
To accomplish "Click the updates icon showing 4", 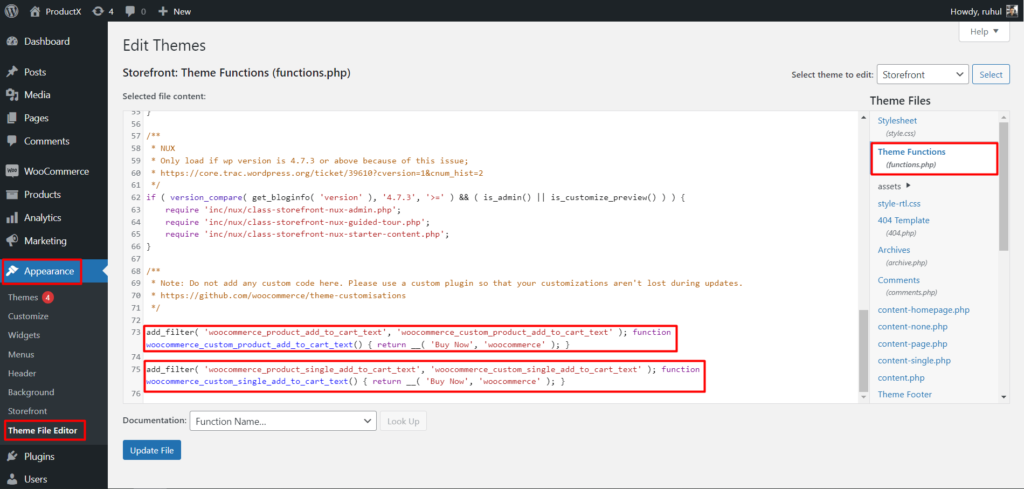I will click(x=98, y=11).
